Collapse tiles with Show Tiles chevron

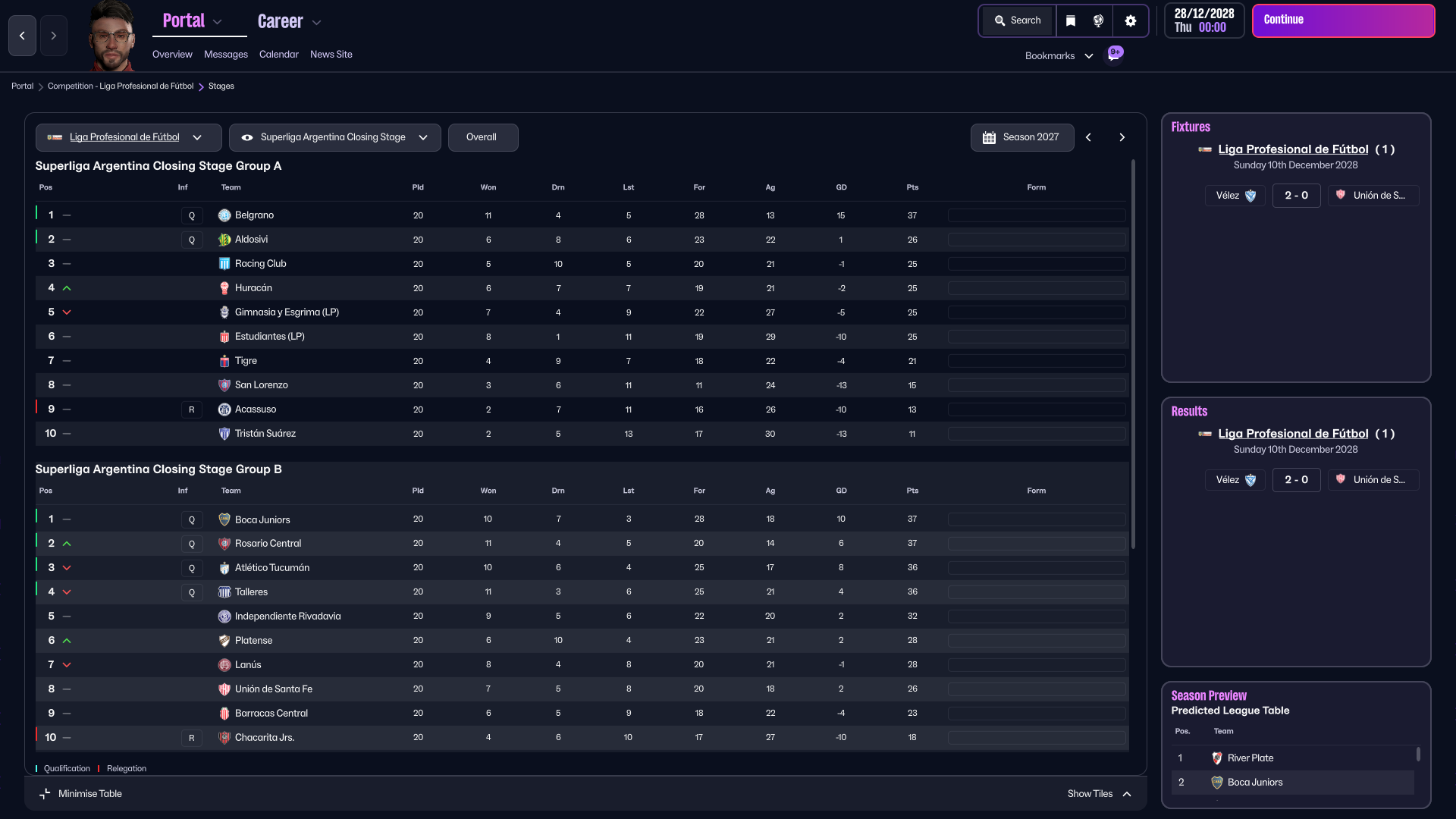tap(1127, 793)
